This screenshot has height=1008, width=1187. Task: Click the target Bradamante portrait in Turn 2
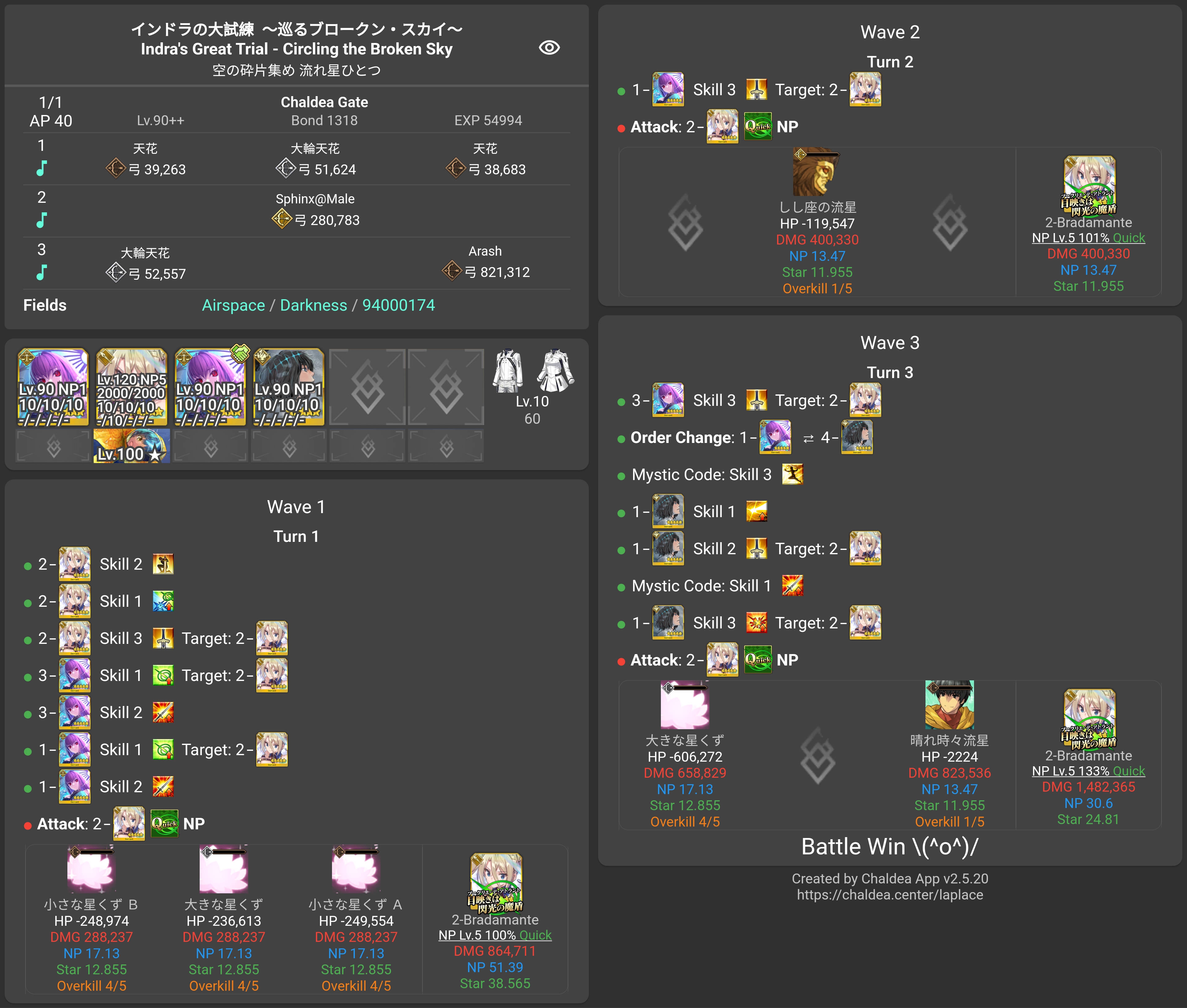click(x=865, y=89)
